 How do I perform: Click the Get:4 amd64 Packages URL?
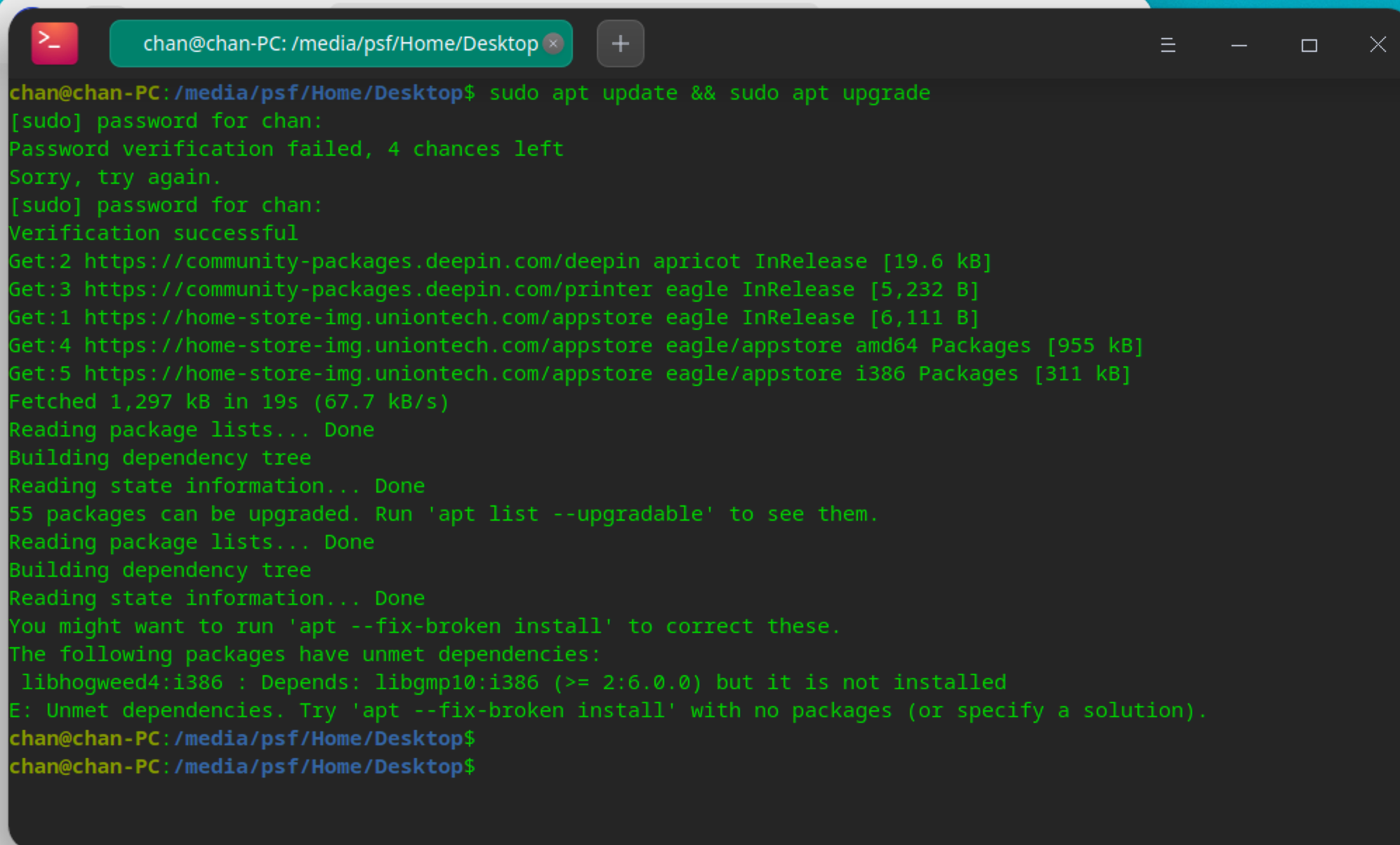(x=368, y=346)
